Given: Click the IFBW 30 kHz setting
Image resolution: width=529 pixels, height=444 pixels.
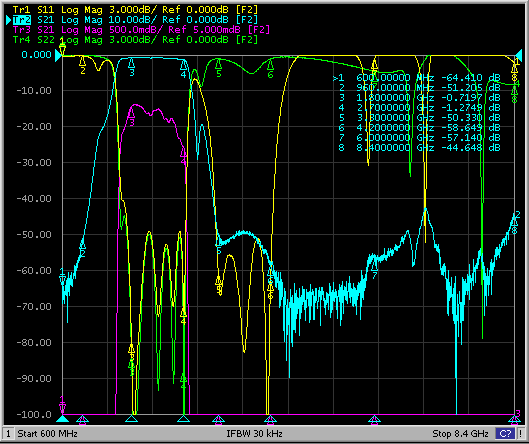Looking at the screenshot, I should 254,433.
